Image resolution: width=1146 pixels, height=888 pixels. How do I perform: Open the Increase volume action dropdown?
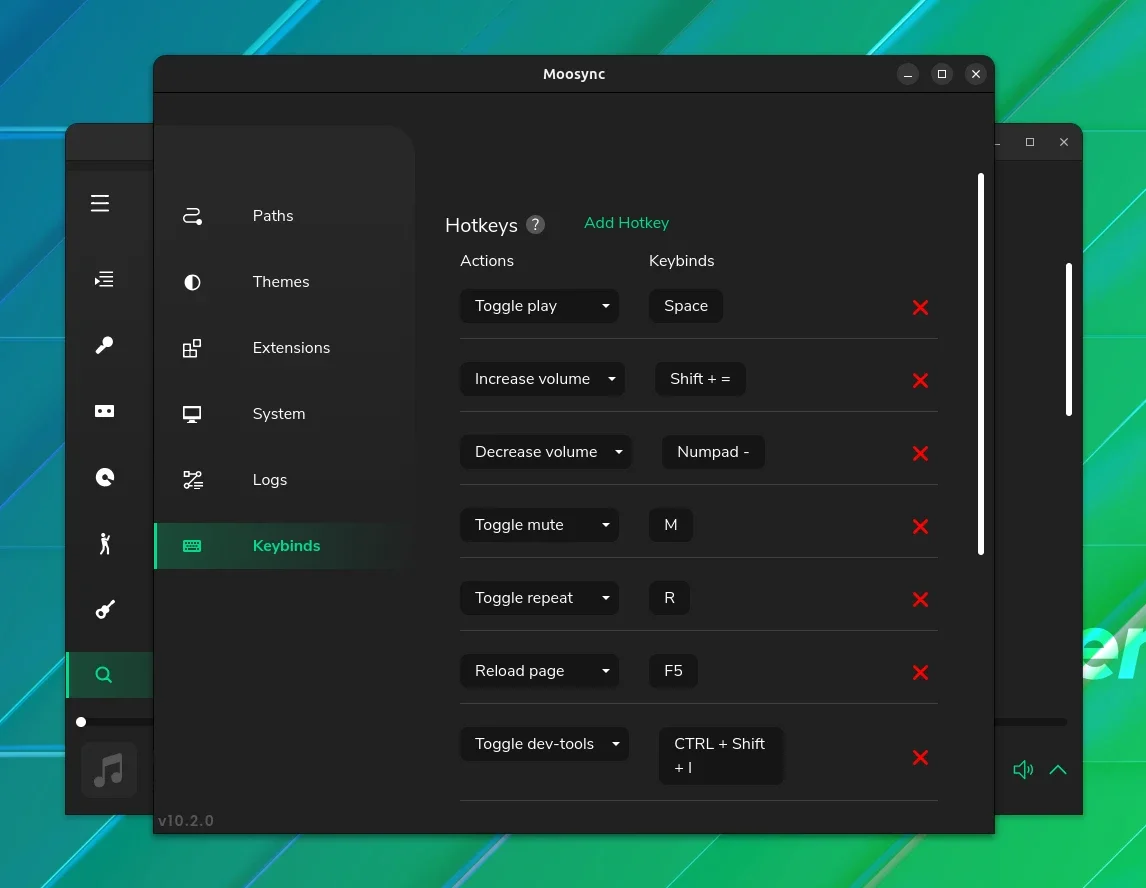click(542, 379)
